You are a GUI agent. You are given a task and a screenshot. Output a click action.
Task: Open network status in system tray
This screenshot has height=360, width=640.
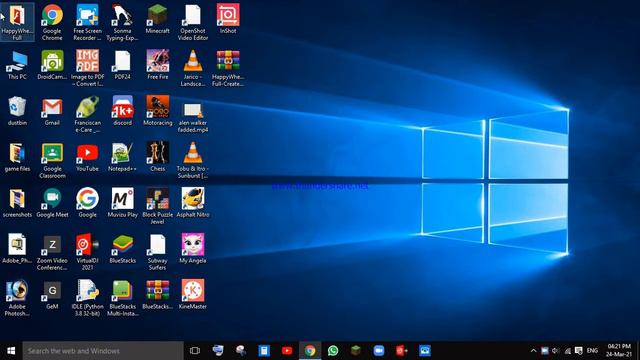click(x=567, y=351)
